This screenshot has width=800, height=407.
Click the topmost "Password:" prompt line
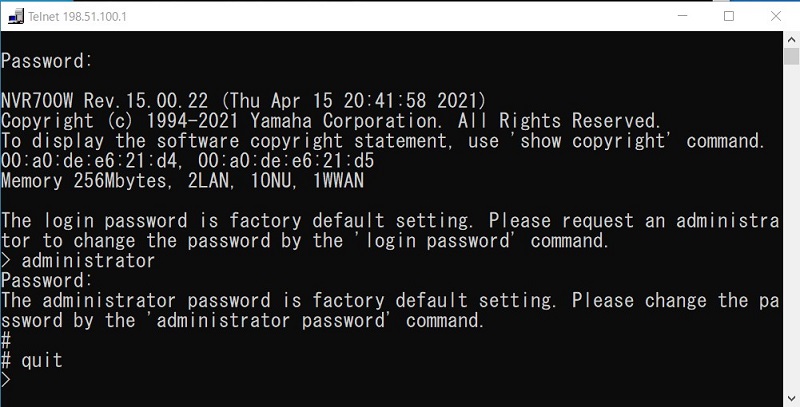click(47, 60)
